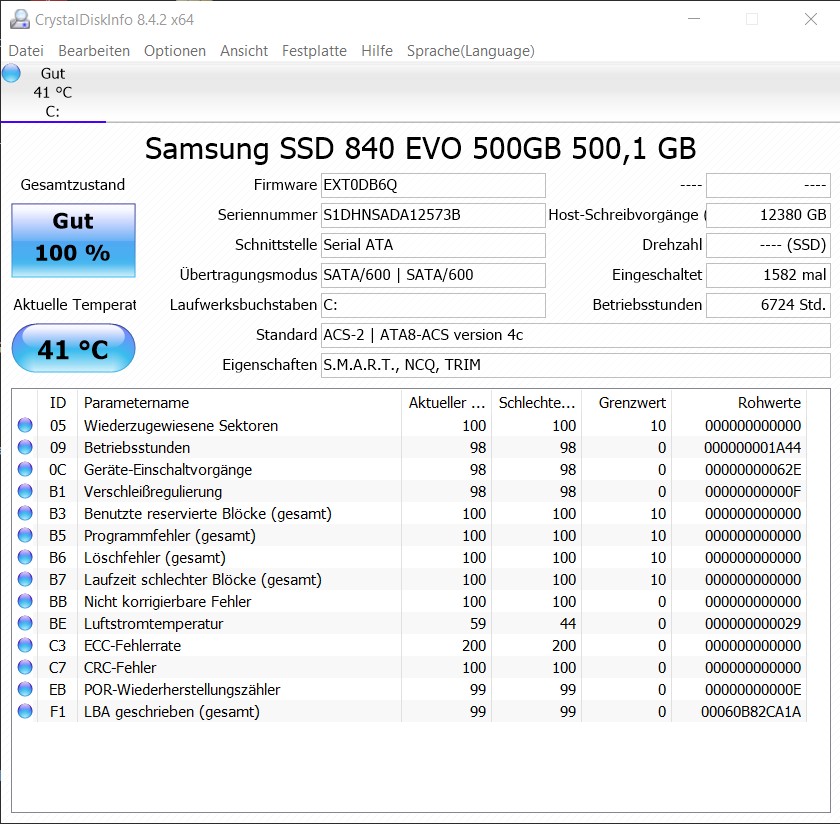The width and height of the screenshot is (840, 824).
Task: Click the disk icon above the C: label
Action: (x=12, y=72)
